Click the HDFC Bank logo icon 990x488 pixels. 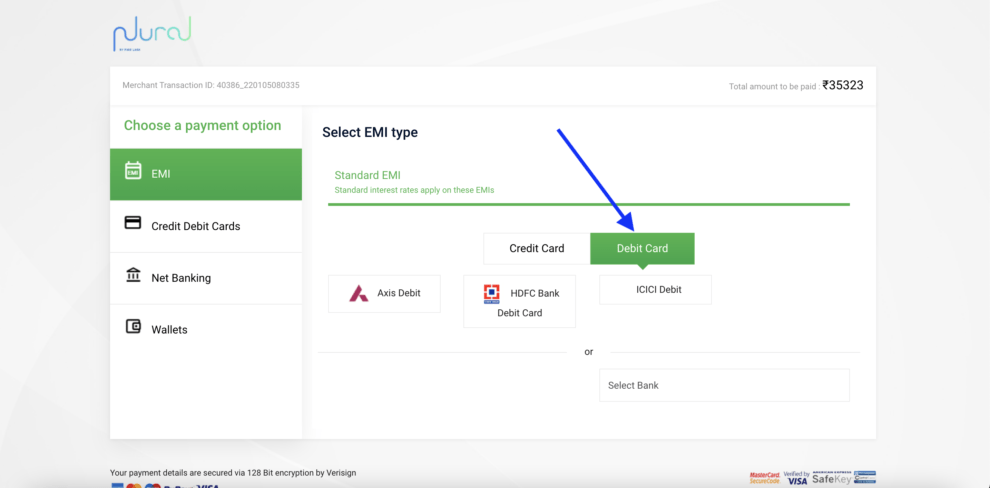491,293
